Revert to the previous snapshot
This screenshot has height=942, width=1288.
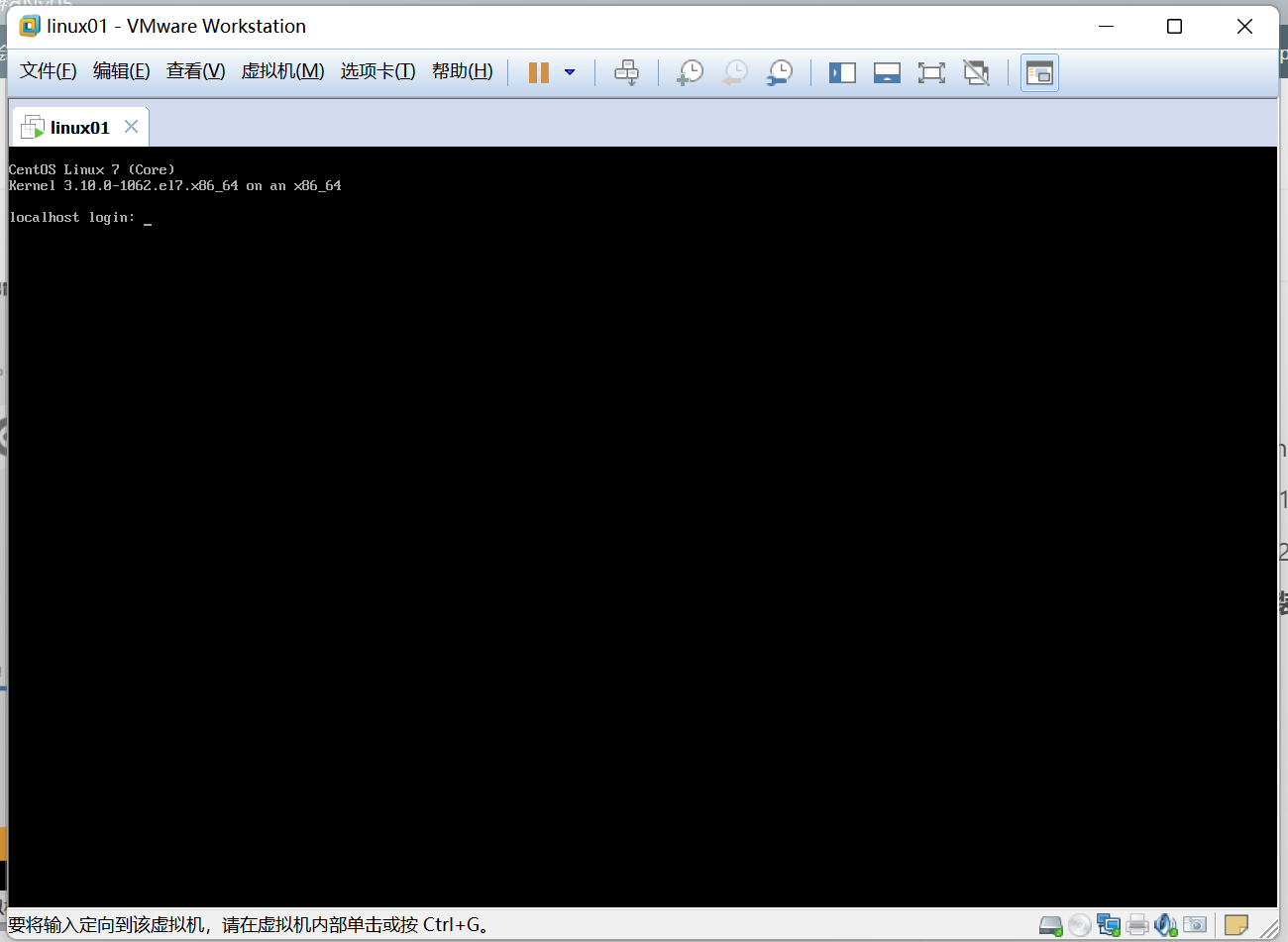point(735,72)
